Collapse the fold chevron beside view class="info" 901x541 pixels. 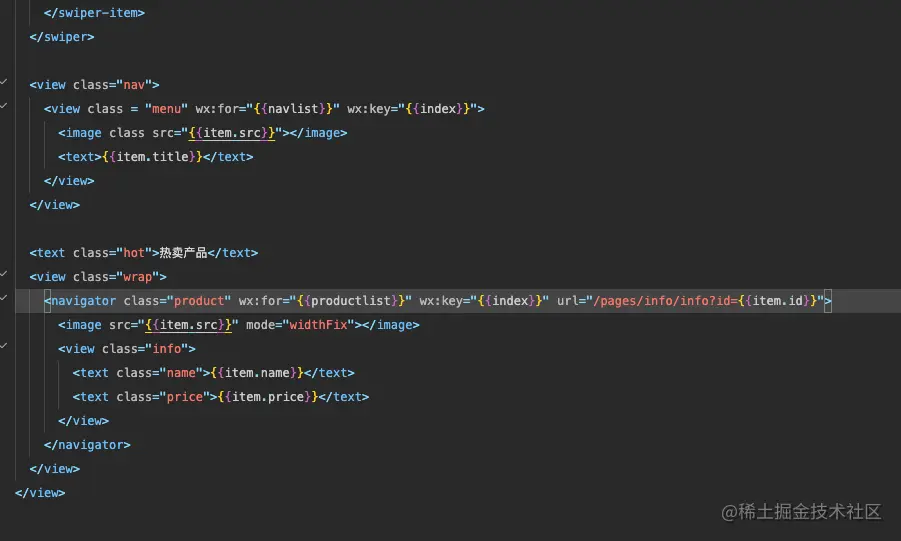[3, 346]
